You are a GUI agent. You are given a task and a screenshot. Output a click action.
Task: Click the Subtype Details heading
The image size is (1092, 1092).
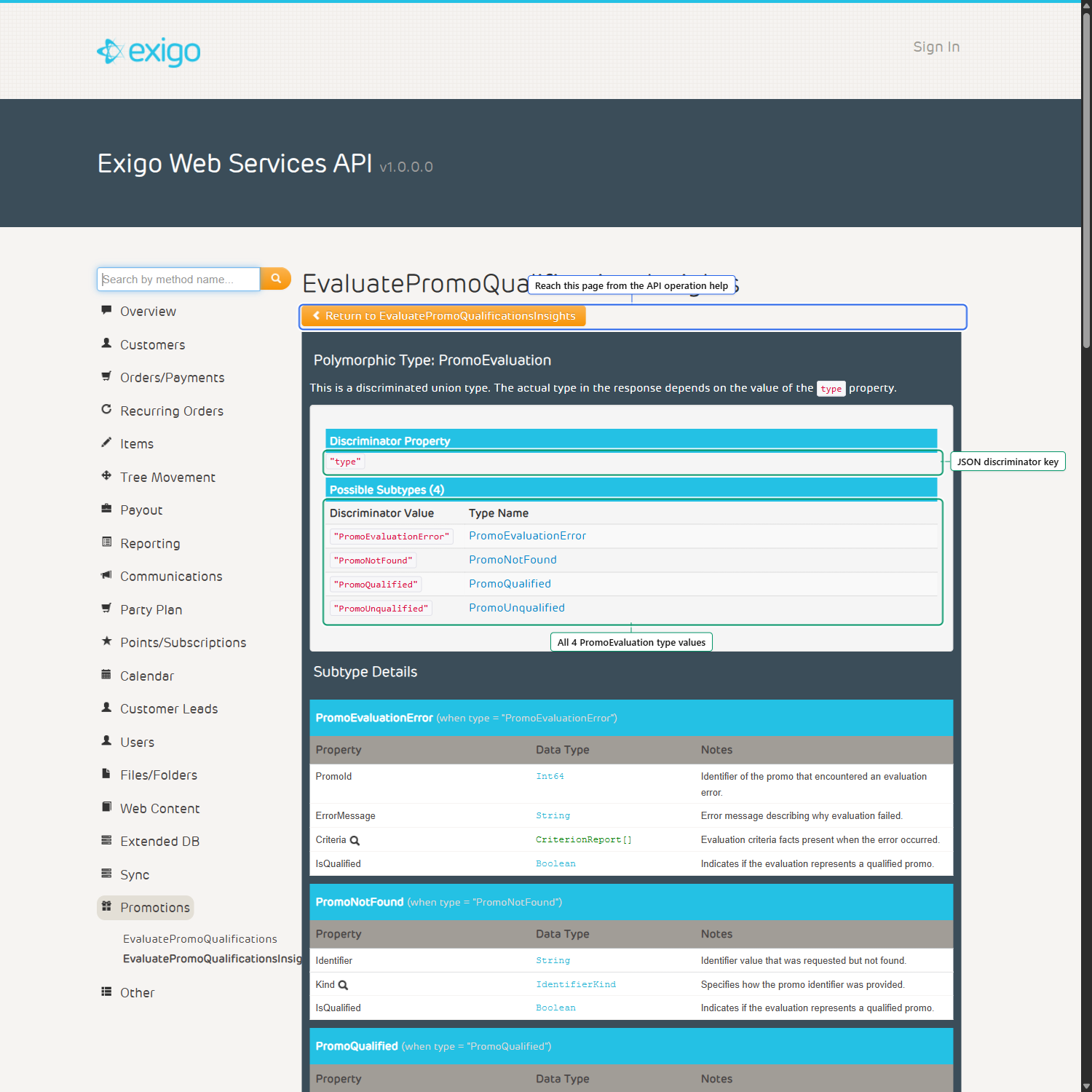coord(365,672)
